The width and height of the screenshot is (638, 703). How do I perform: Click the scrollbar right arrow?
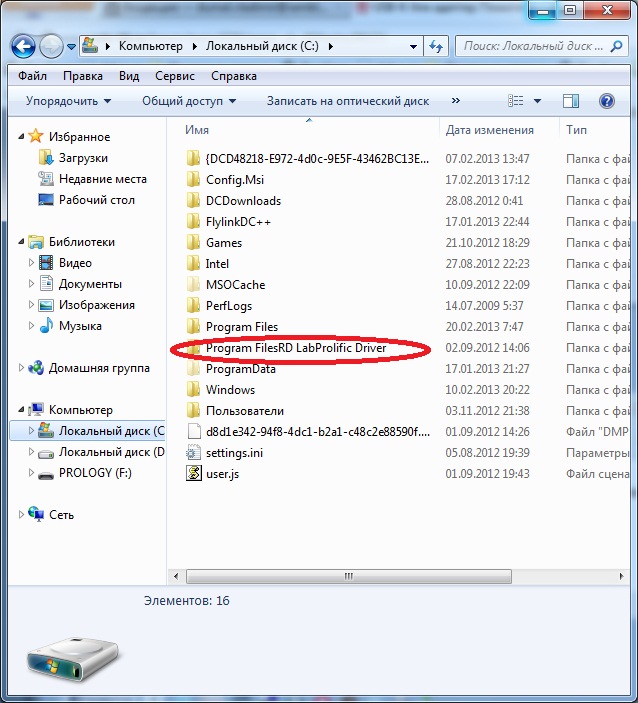[x=621, y=576]
